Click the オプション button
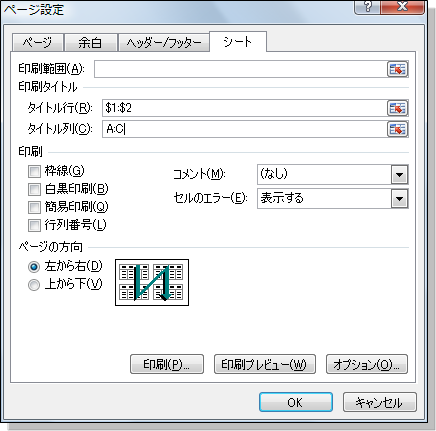 [x=367, y=364]
